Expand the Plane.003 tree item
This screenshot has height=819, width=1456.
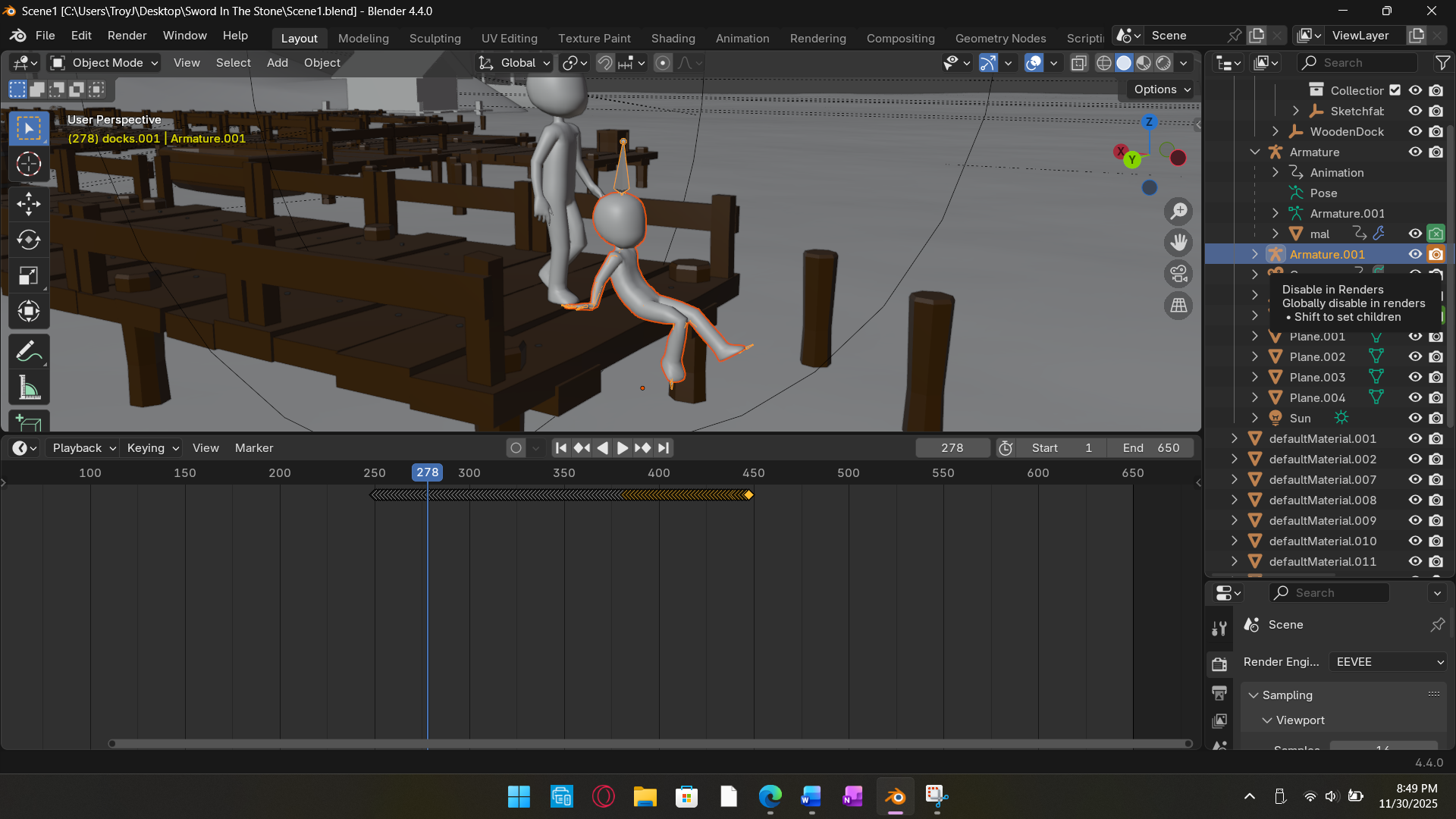click(1255, 377)
